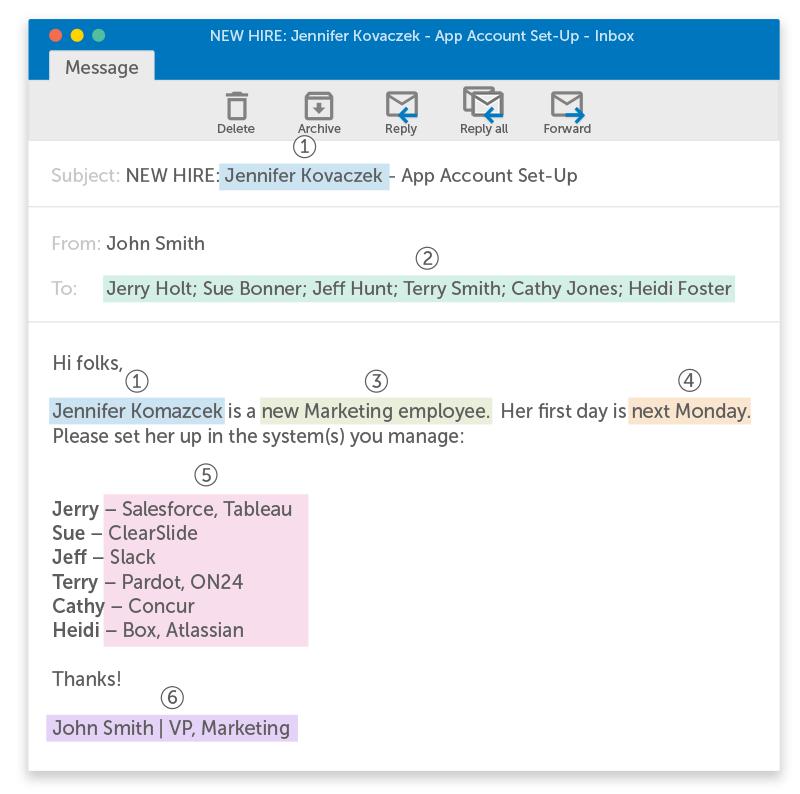Image resolution: width=800 pixels, height=794 pixels.
Task: Click the red close window button
Action: 55,35
